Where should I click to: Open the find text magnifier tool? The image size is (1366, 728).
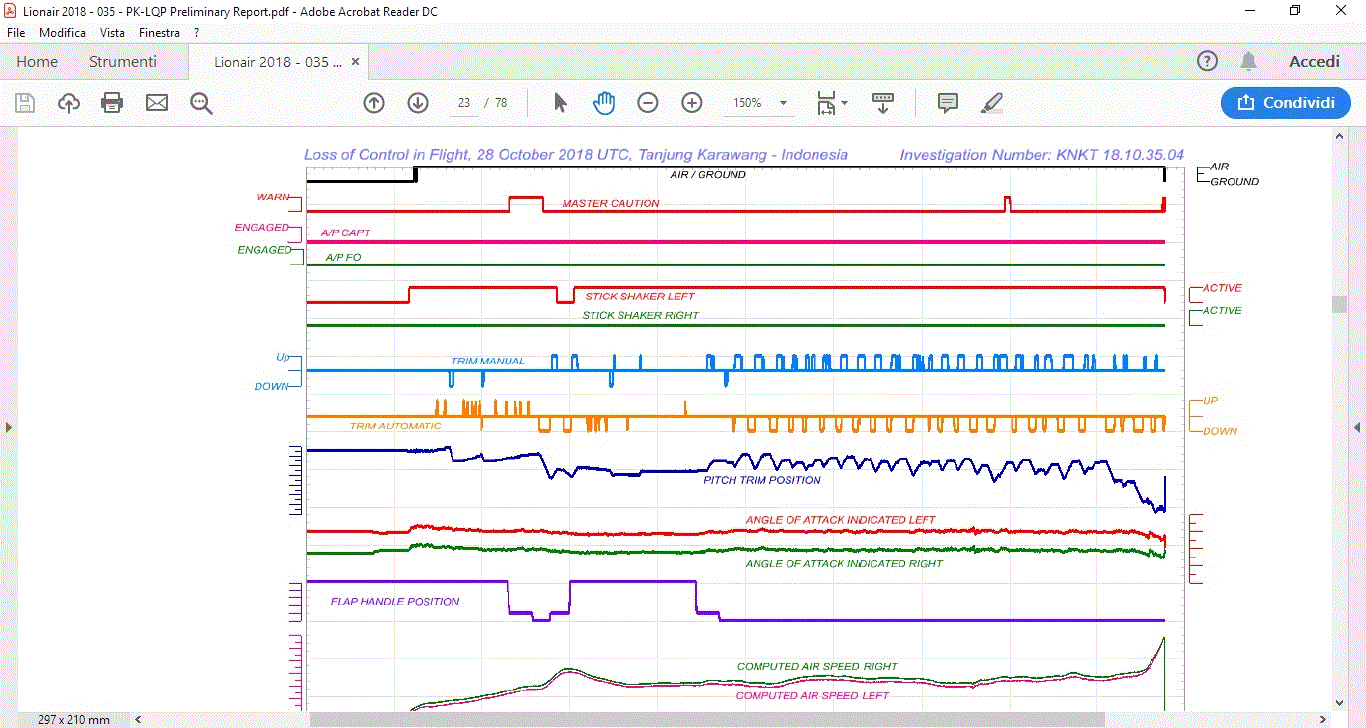(x=202, y=103)
